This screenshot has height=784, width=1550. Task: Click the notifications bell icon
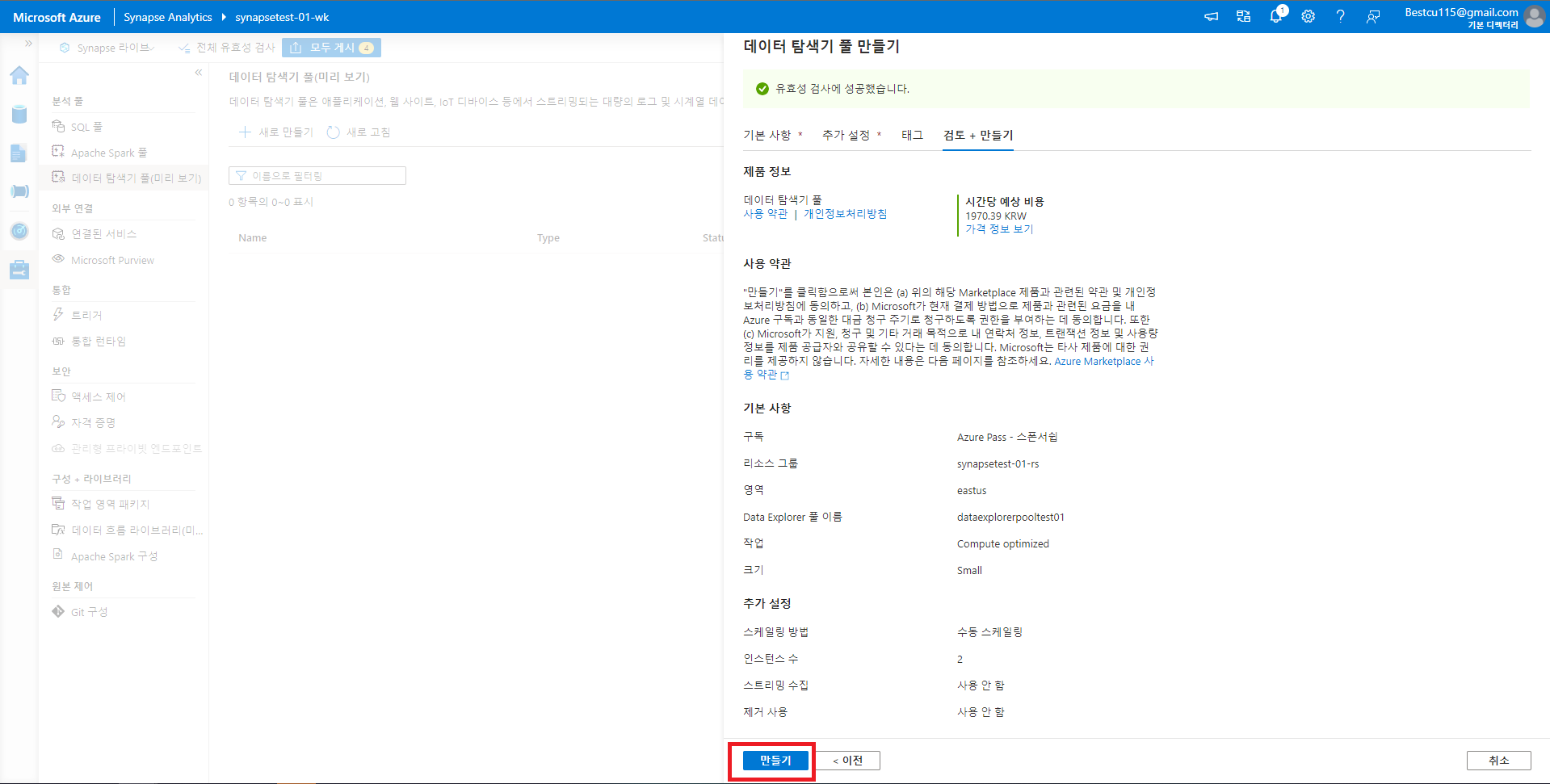(x=1276, y=16)
